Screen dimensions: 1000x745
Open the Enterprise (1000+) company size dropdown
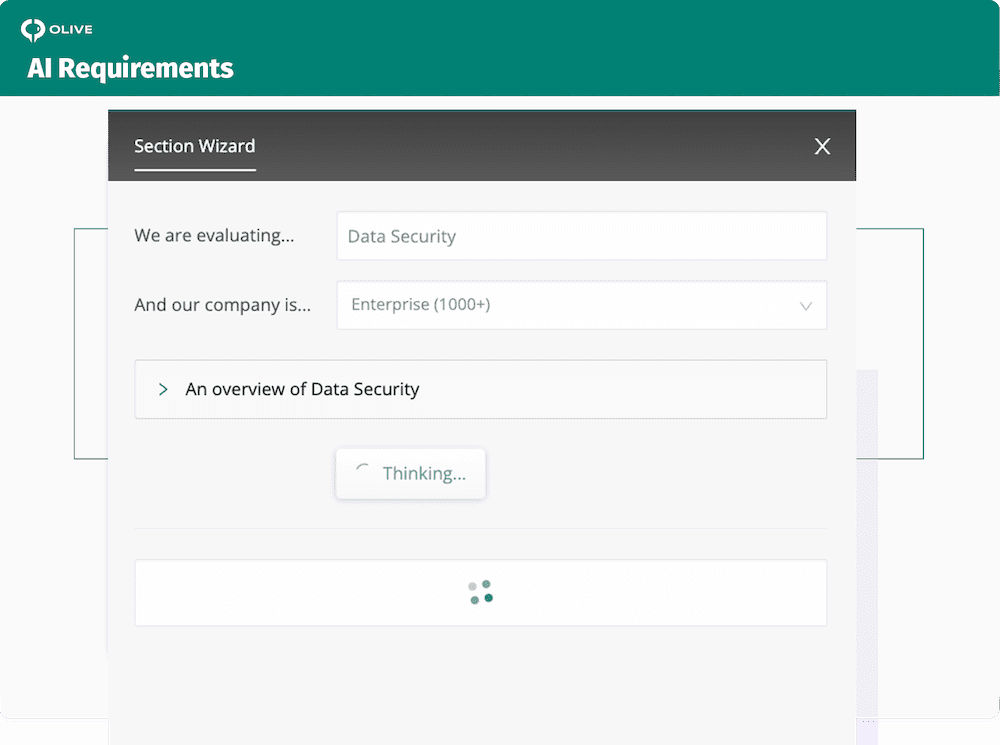(x=582, y=305)
